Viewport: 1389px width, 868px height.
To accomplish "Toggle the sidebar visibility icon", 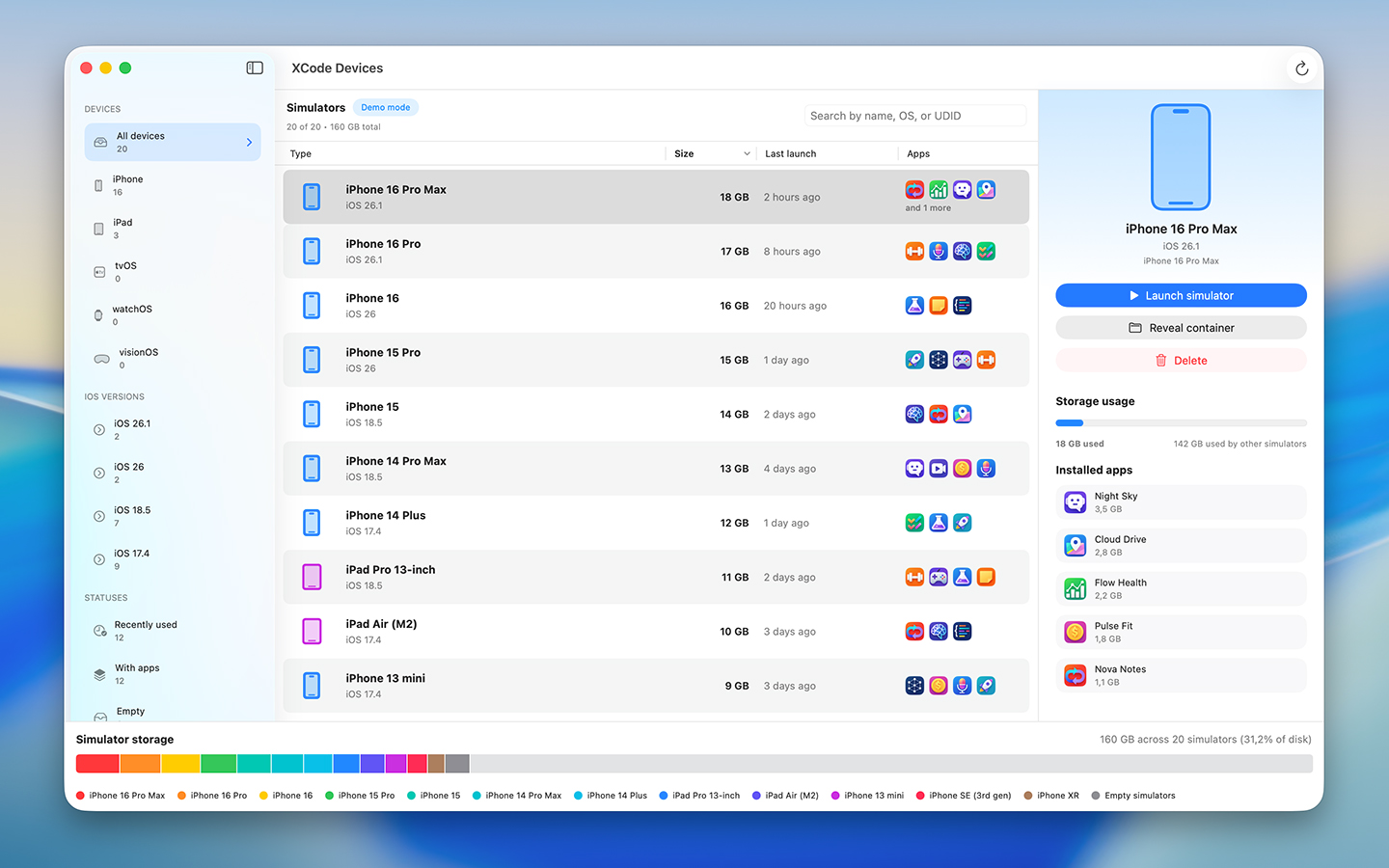I will (x=255, y=68).
